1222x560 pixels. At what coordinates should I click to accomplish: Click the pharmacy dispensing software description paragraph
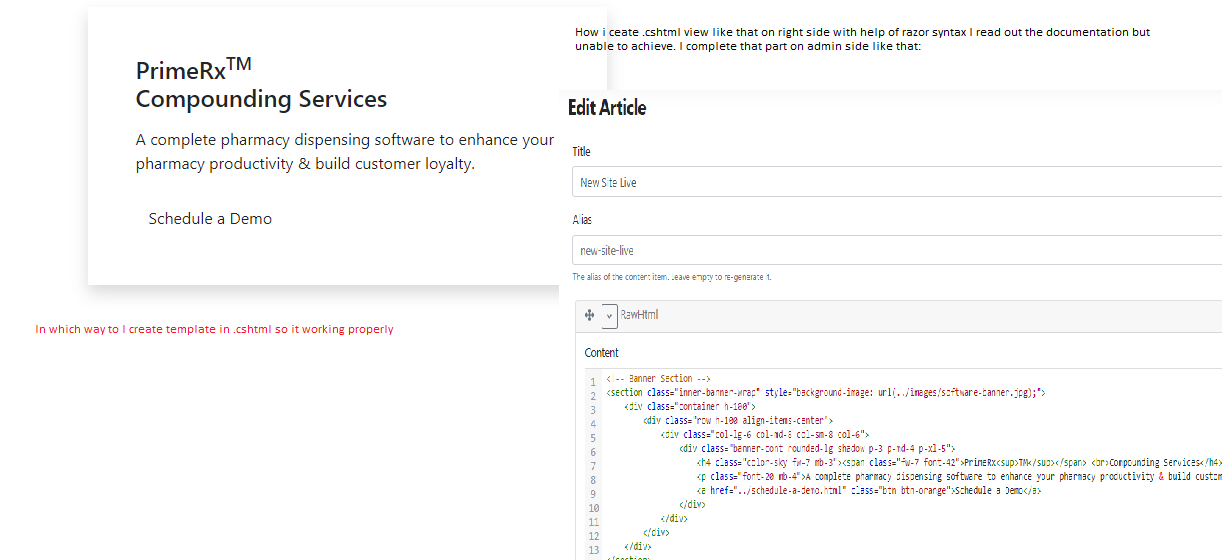(345, 152)
